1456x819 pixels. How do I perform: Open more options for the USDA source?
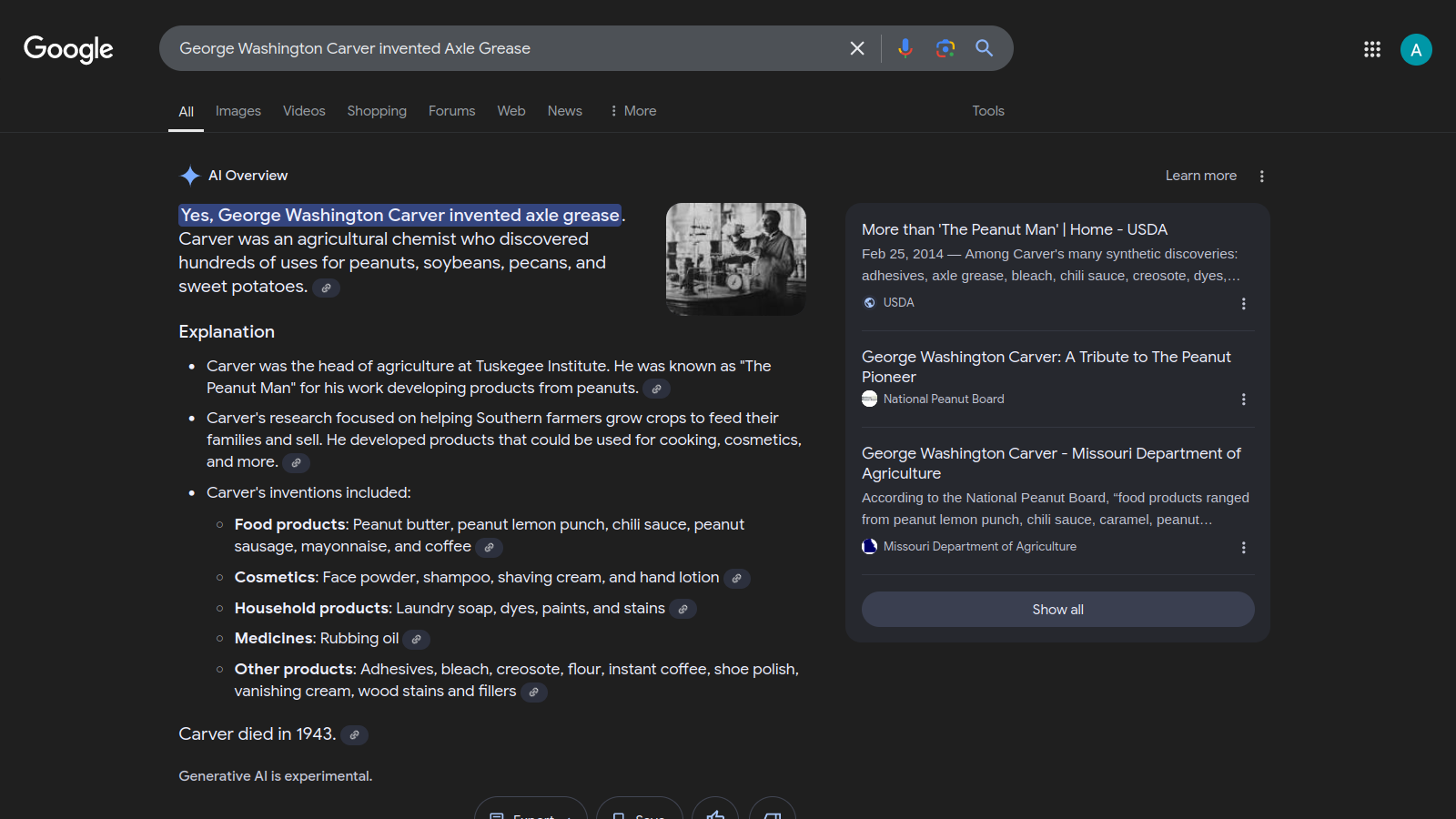tap(1244, 304)
